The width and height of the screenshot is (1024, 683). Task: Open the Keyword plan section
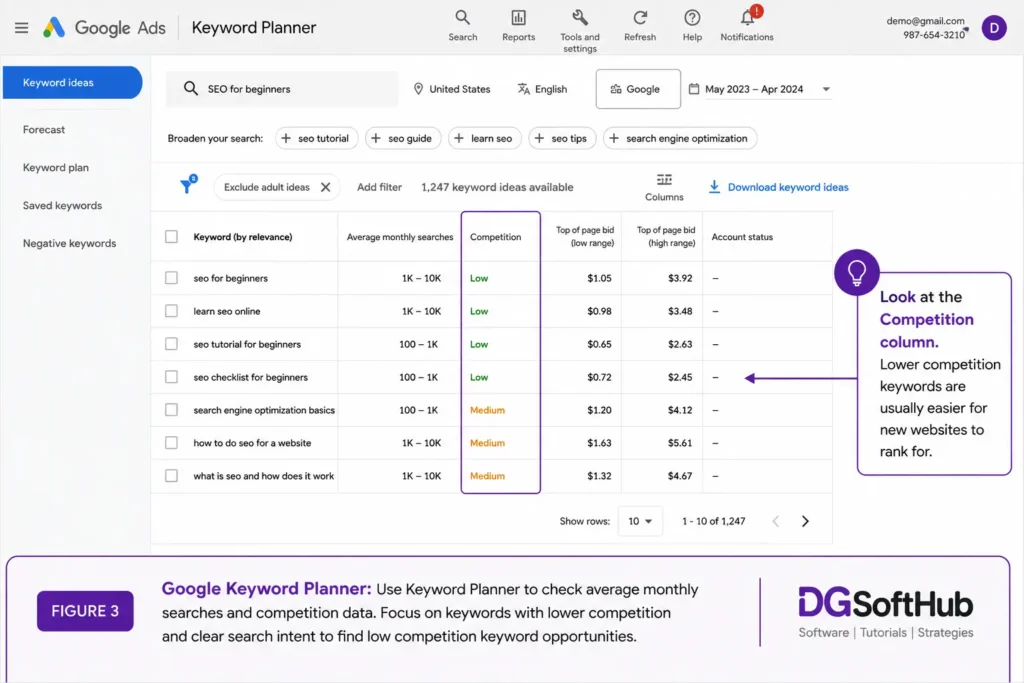tap(56, 167)
